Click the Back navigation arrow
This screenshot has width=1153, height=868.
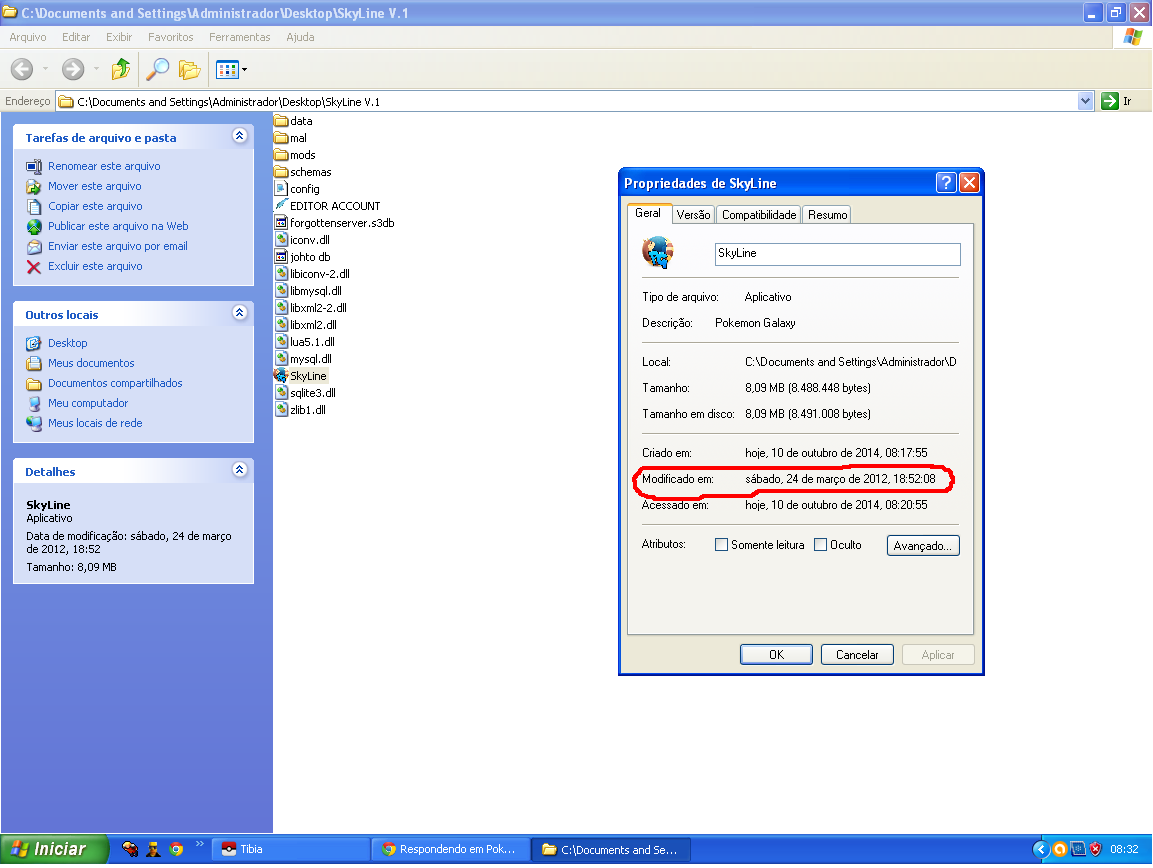22,69
